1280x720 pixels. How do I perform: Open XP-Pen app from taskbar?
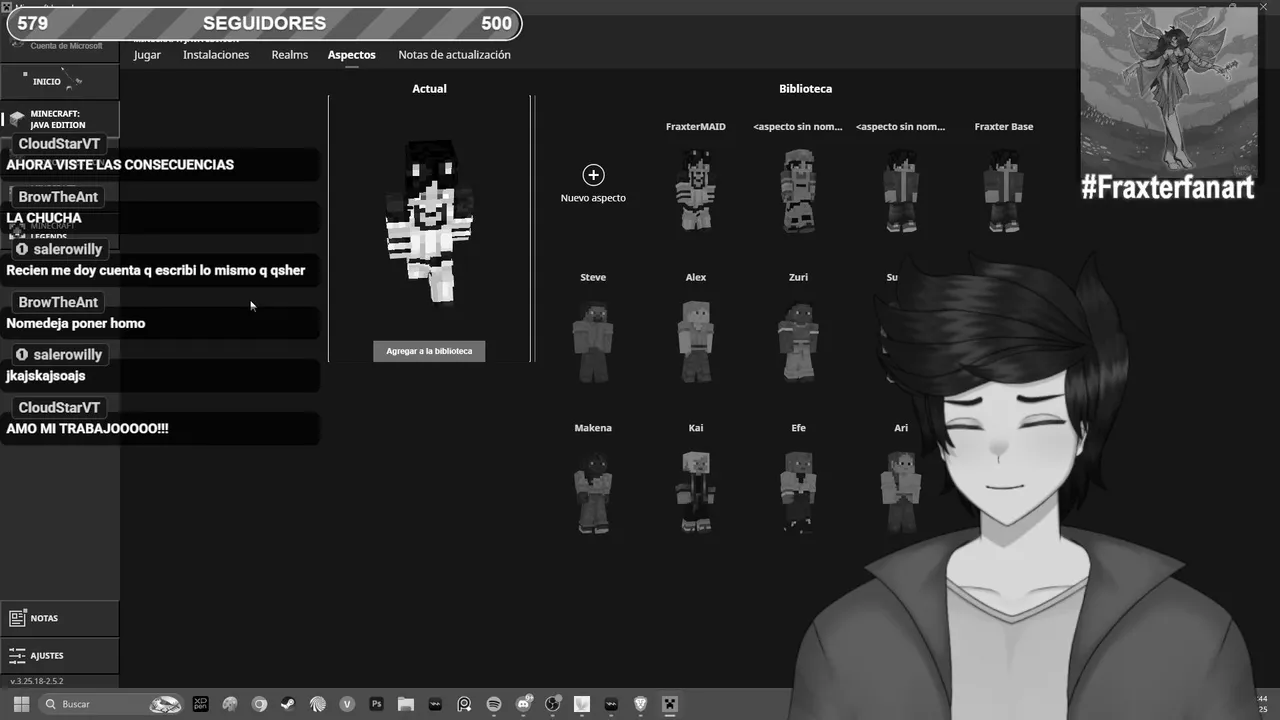tap(200, 704)
